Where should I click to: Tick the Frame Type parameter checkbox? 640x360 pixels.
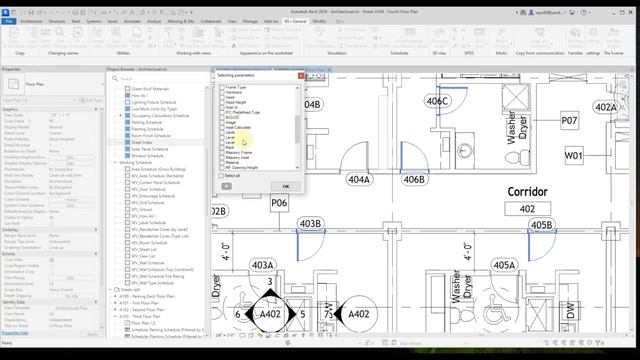[x=222, y=87]
